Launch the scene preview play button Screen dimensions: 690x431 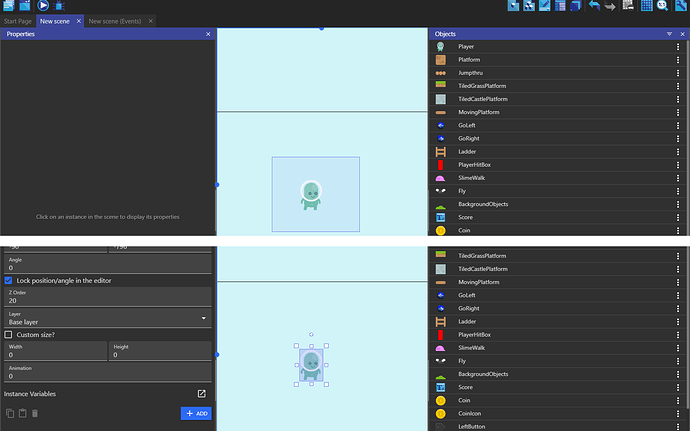(x=43, y=5)
